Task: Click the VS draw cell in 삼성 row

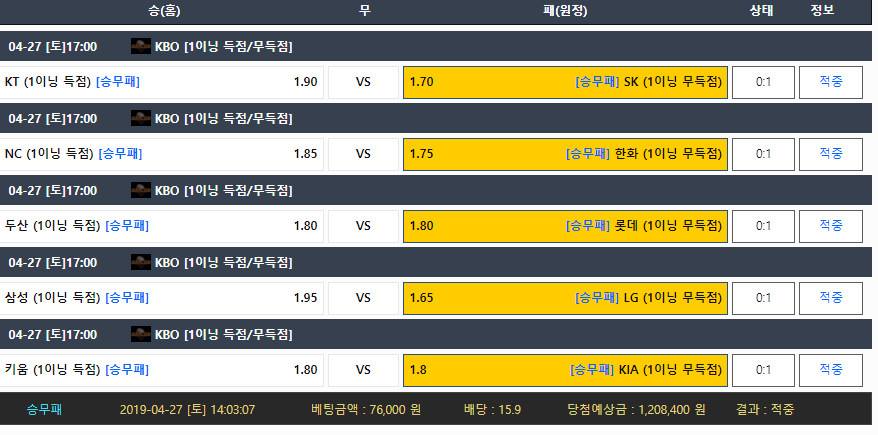Action: tap(363, 298)
